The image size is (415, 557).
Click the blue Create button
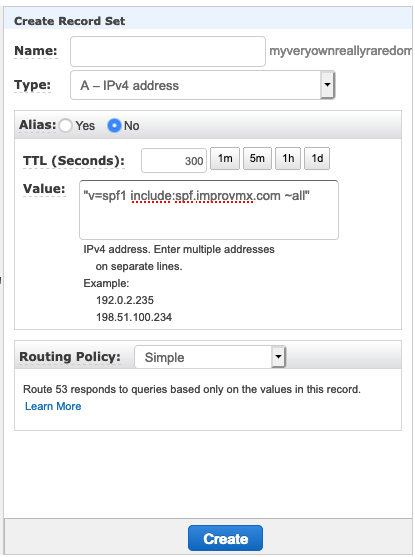pos(225,539)
